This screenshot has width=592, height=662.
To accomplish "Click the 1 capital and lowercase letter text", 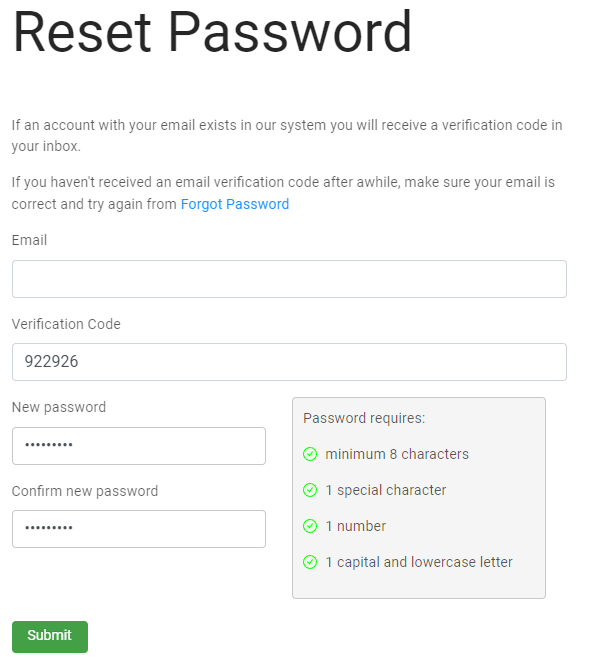I will click(x=419, y=562).
